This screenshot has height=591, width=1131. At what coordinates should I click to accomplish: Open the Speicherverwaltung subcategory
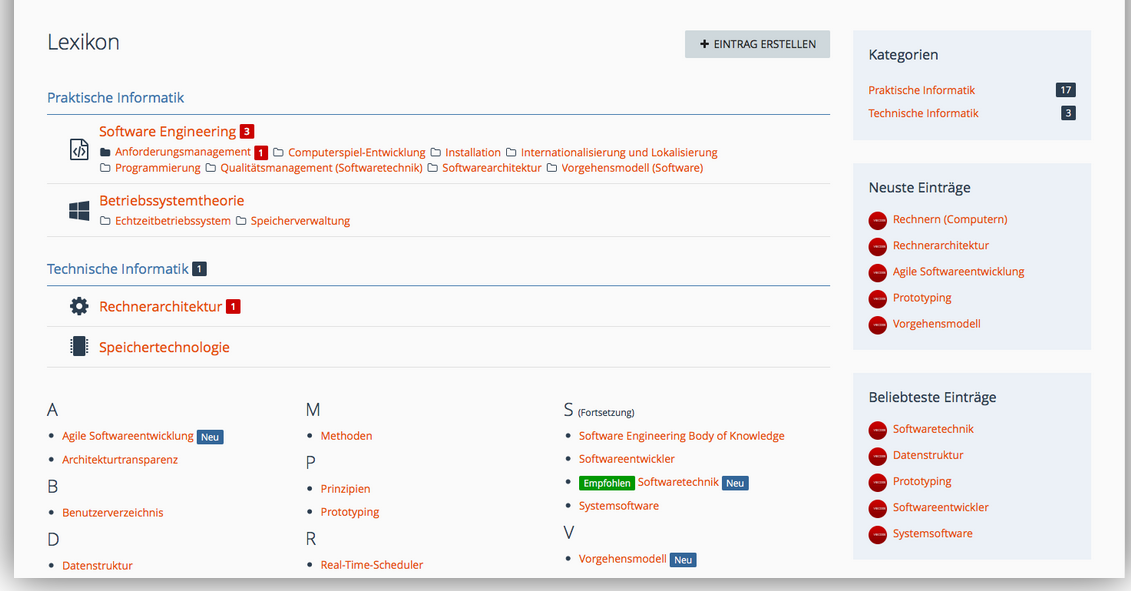[x=300, y=221]
